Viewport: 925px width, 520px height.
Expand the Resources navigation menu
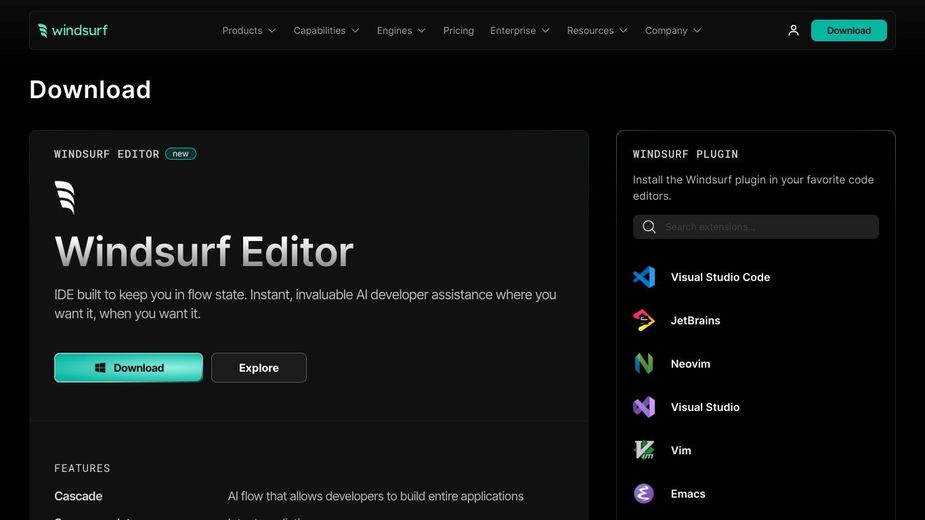click(x=597, y=31)
